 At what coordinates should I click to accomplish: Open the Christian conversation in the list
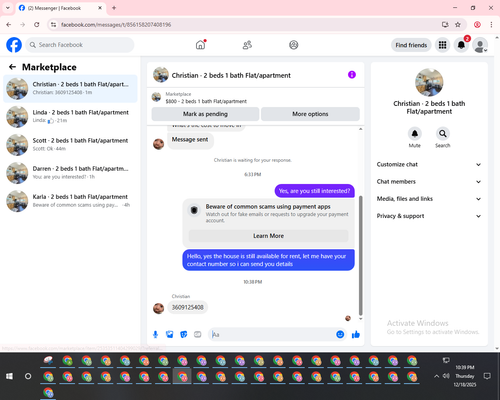(70, 89)
